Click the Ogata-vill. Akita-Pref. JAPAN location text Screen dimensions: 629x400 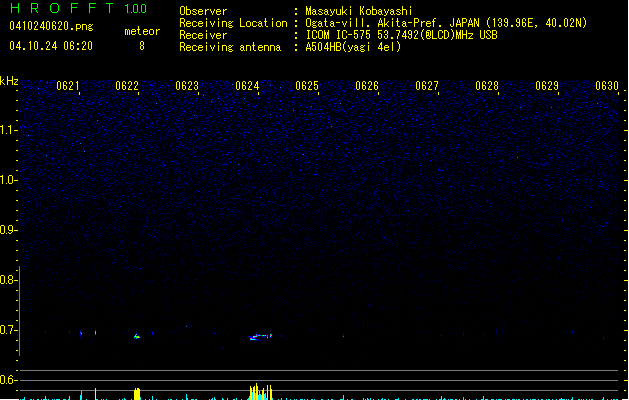tap(446, 23)
